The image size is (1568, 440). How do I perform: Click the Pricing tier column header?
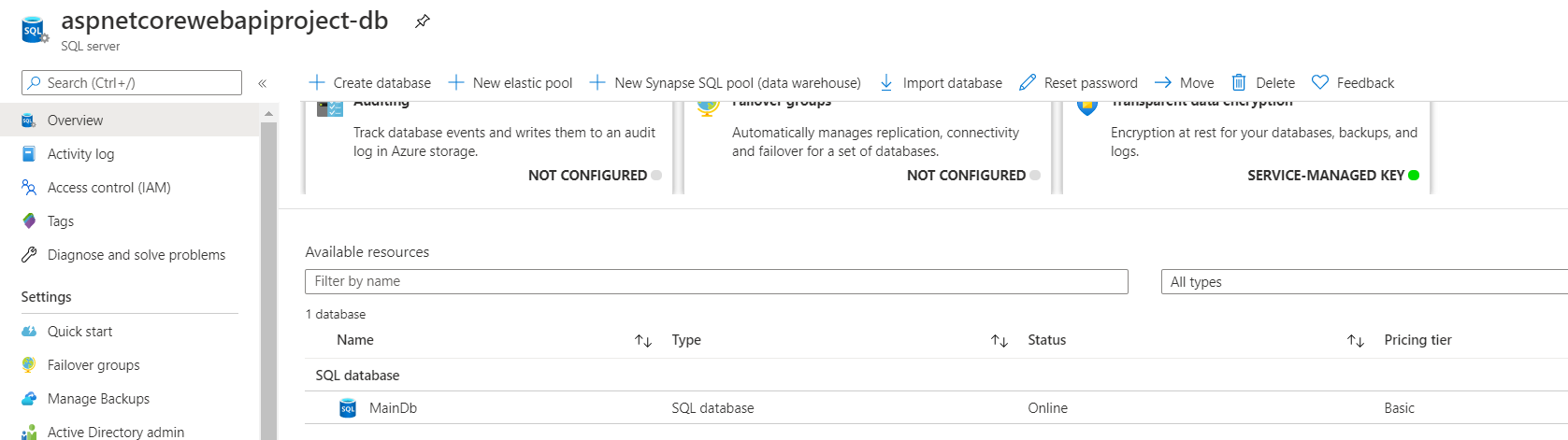click(x=1417, y=340)
